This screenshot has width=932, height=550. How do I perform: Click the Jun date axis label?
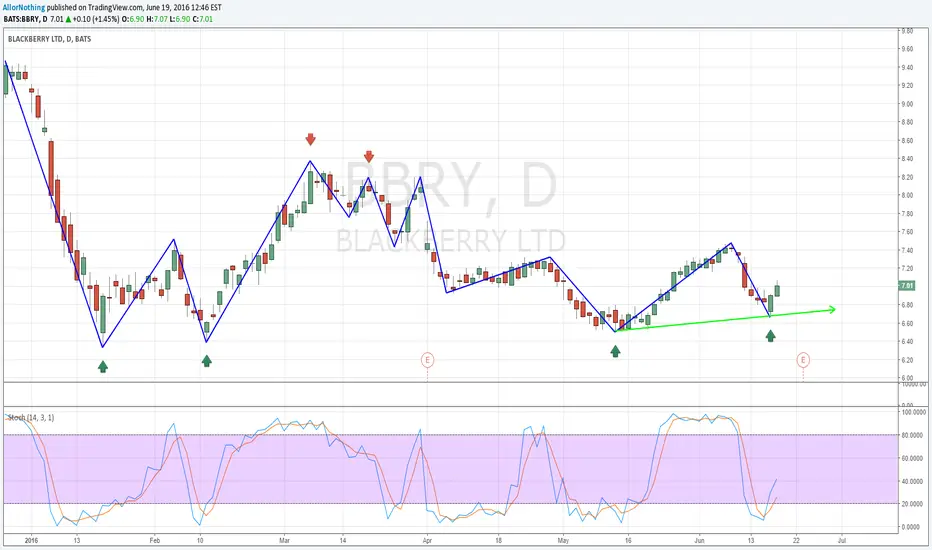pos(699,540)
